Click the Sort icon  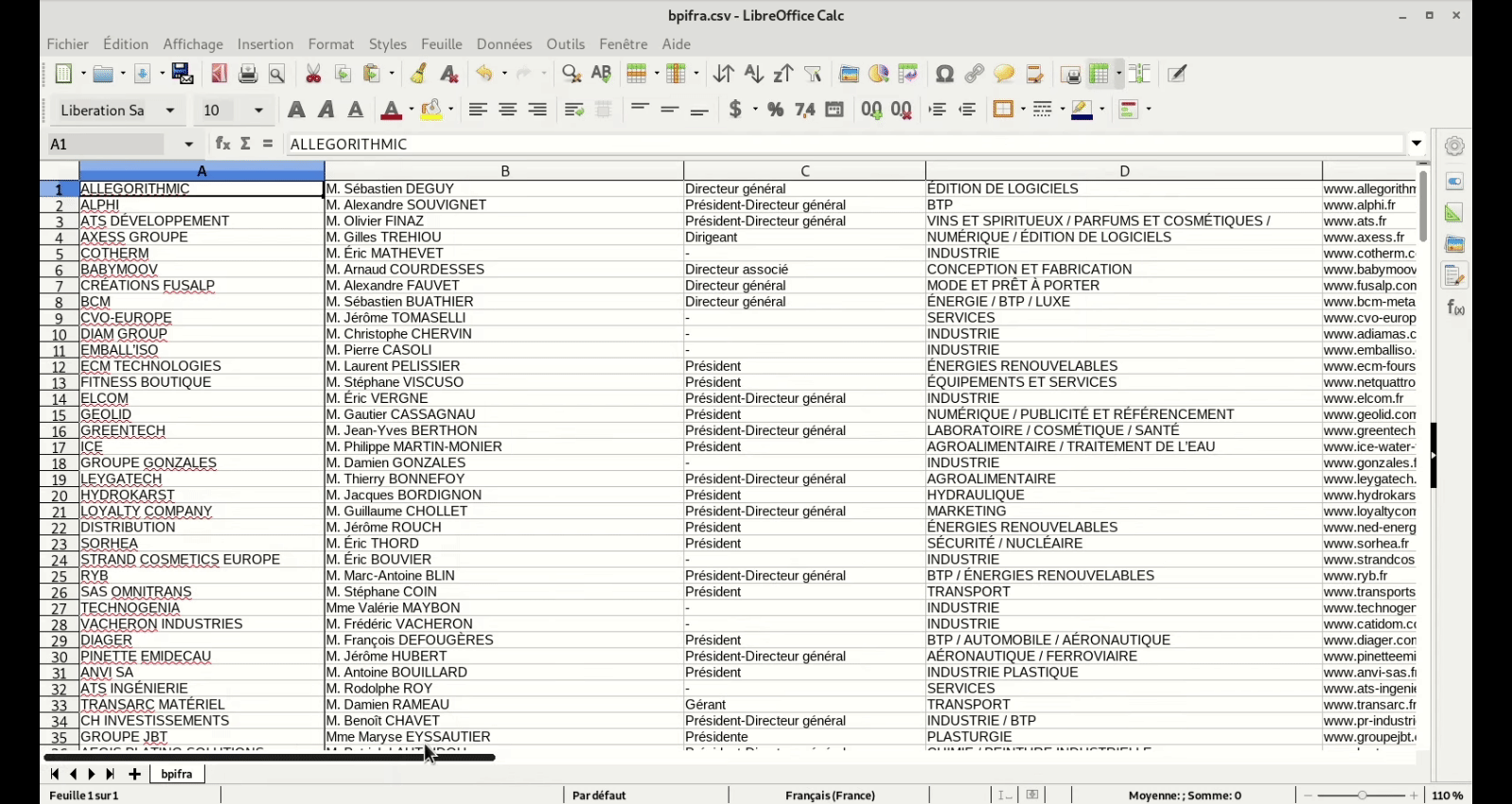click(724, 74)
